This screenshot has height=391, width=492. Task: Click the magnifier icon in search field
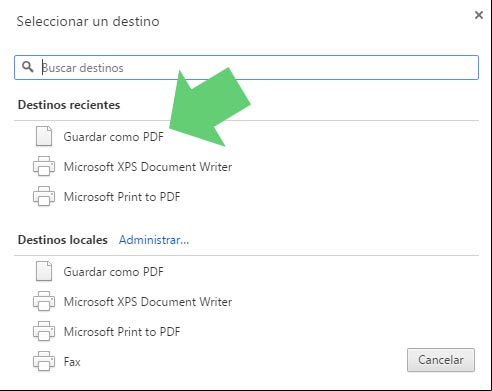coord(28,67)
